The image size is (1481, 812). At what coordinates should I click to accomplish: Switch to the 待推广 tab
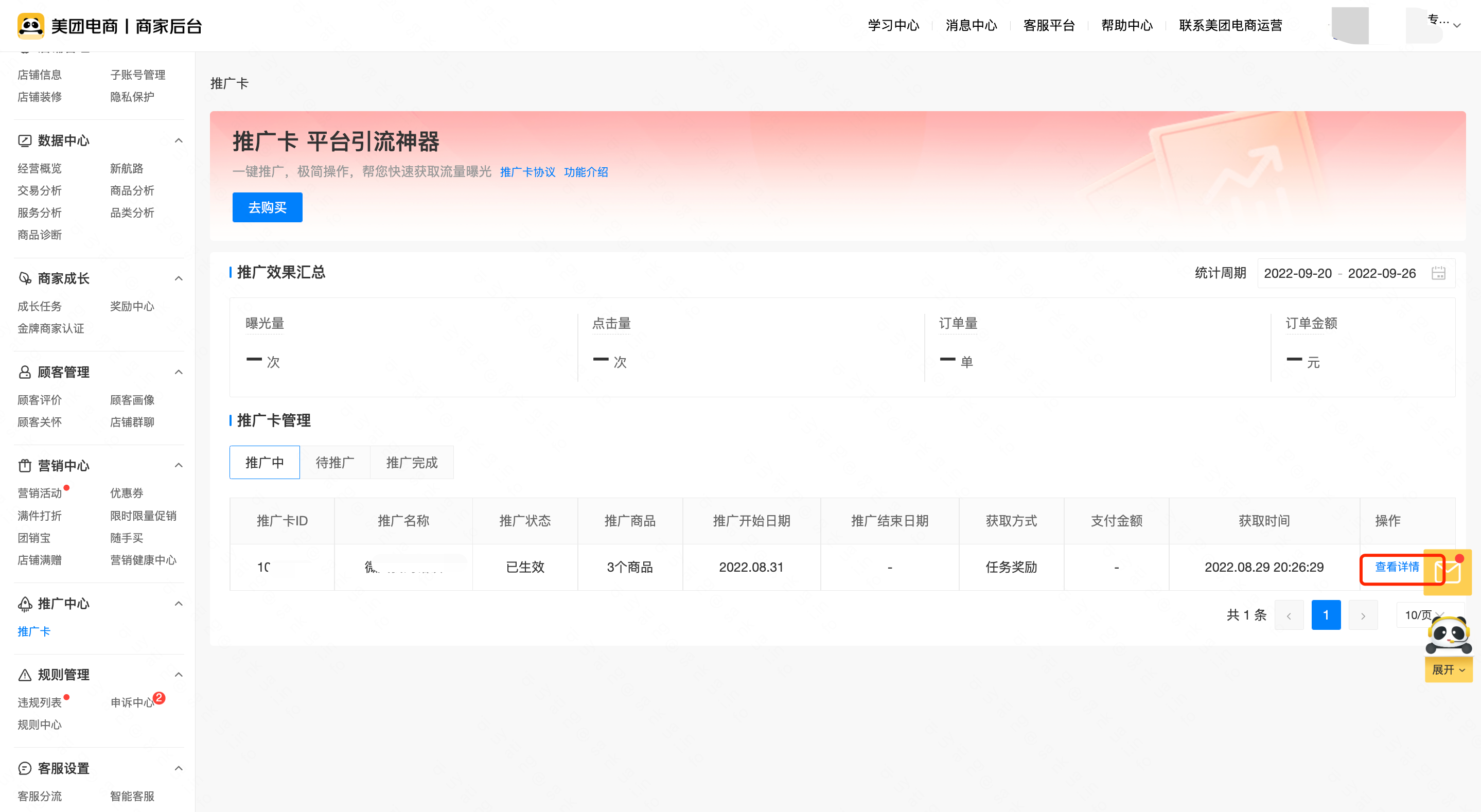pos(334,463)
